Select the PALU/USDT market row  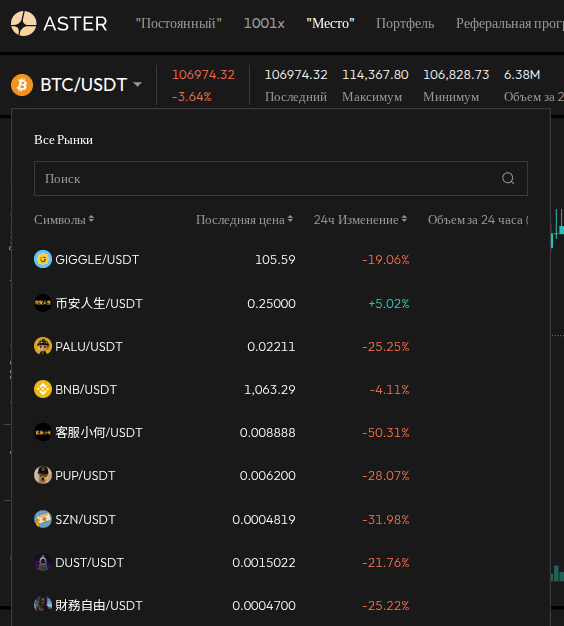[281, 347]
